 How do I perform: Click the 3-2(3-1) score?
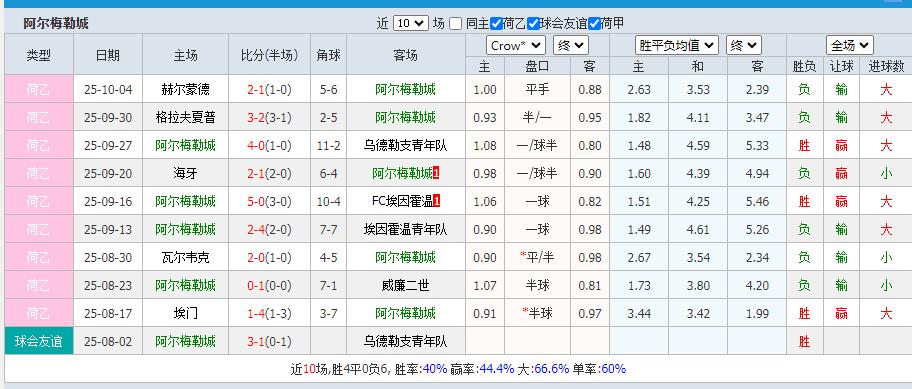(269, 117)
